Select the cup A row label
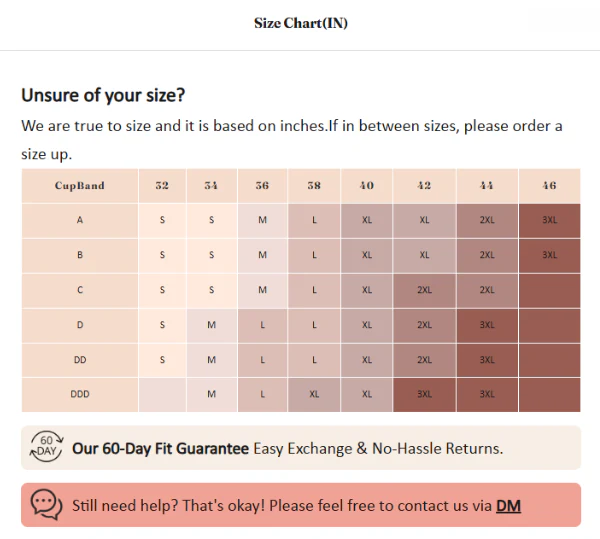Image resolution: width=600 pixels, height=539 pixels. click(80, 220)
